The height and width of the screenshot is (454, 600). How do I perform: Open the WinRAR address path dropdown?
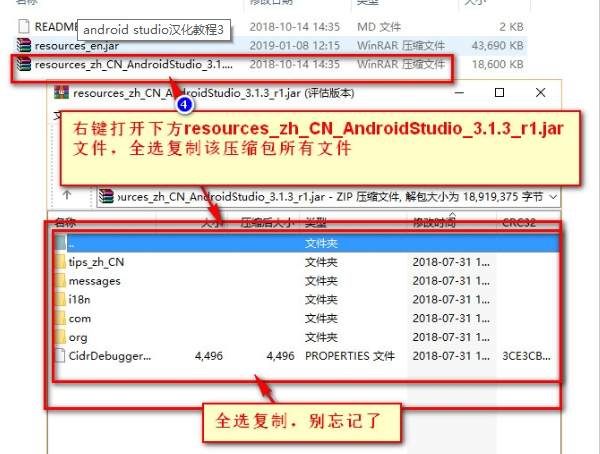553,197
